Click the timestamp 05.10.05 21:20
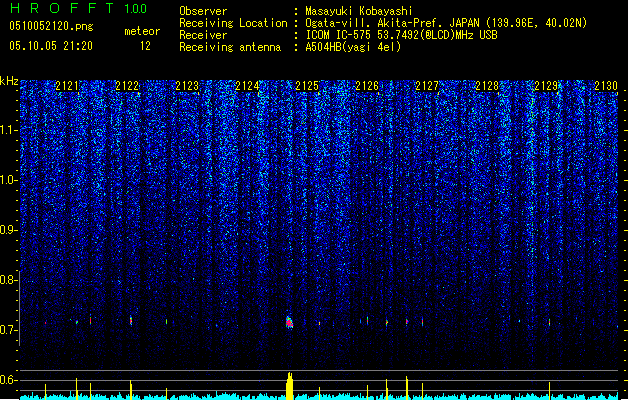Viewport: 629px width, 400px height. coord(51,46)
